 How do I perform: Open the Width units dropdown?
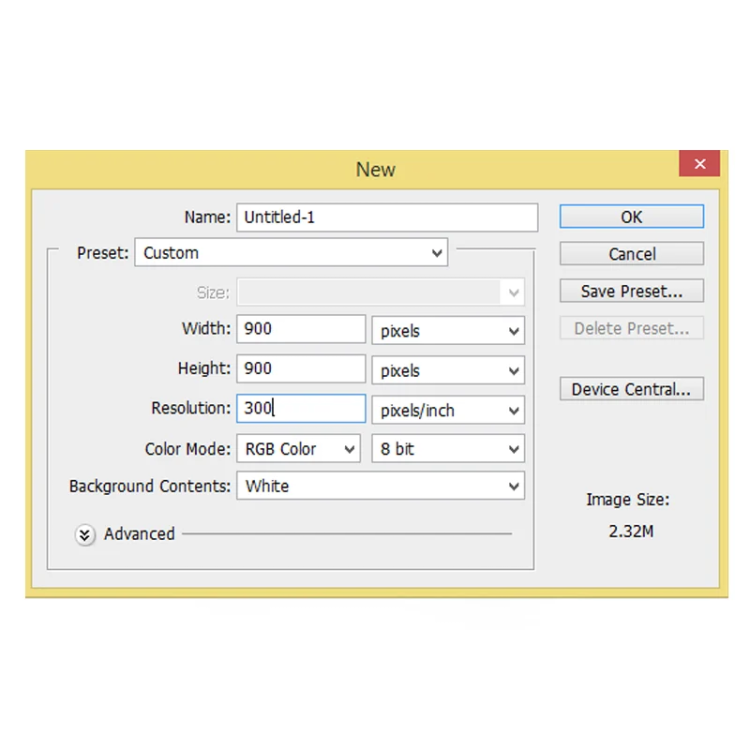(x=448, y=331)
